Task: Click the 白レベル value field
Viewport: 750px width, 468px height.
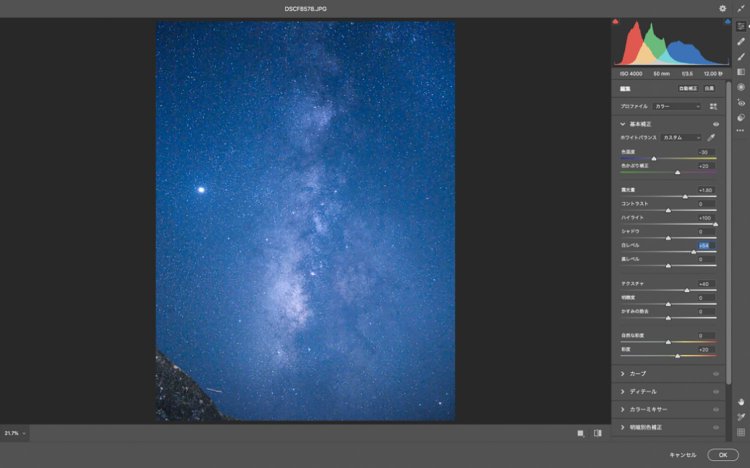Action: [703, 245]
